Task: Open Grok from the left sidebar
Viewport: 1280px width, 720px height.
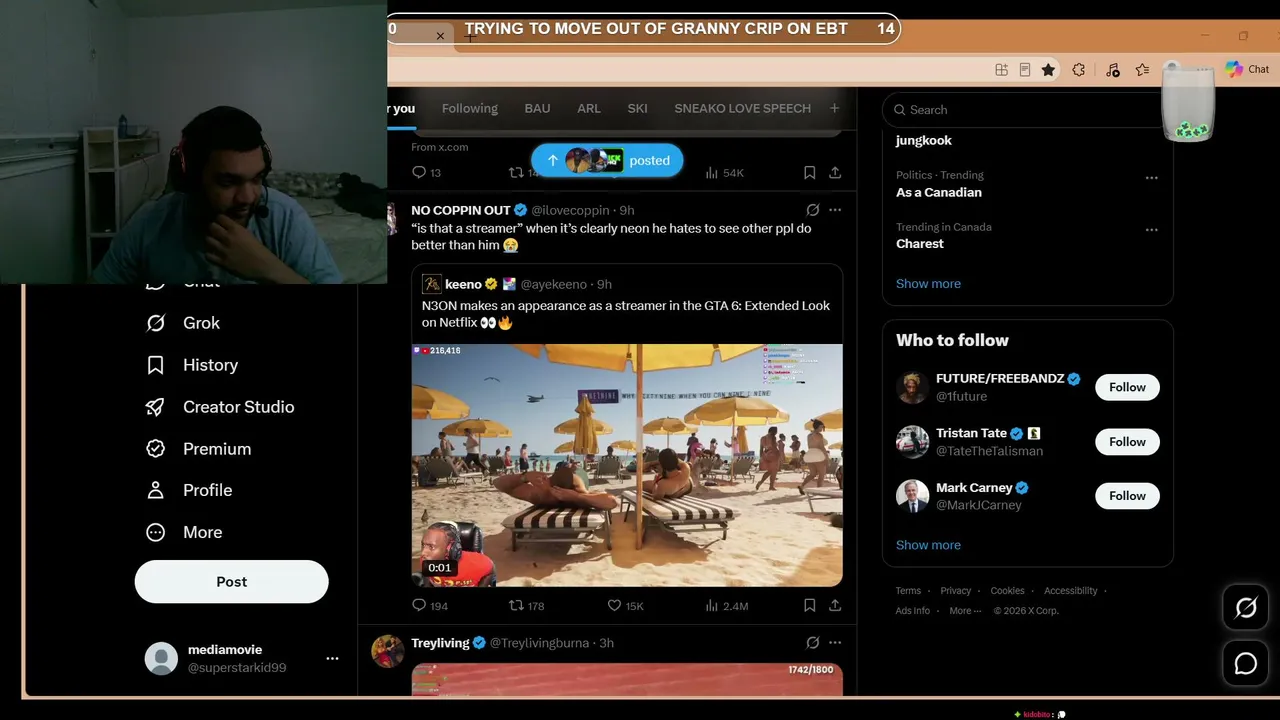Action: (x=183, y=323)
